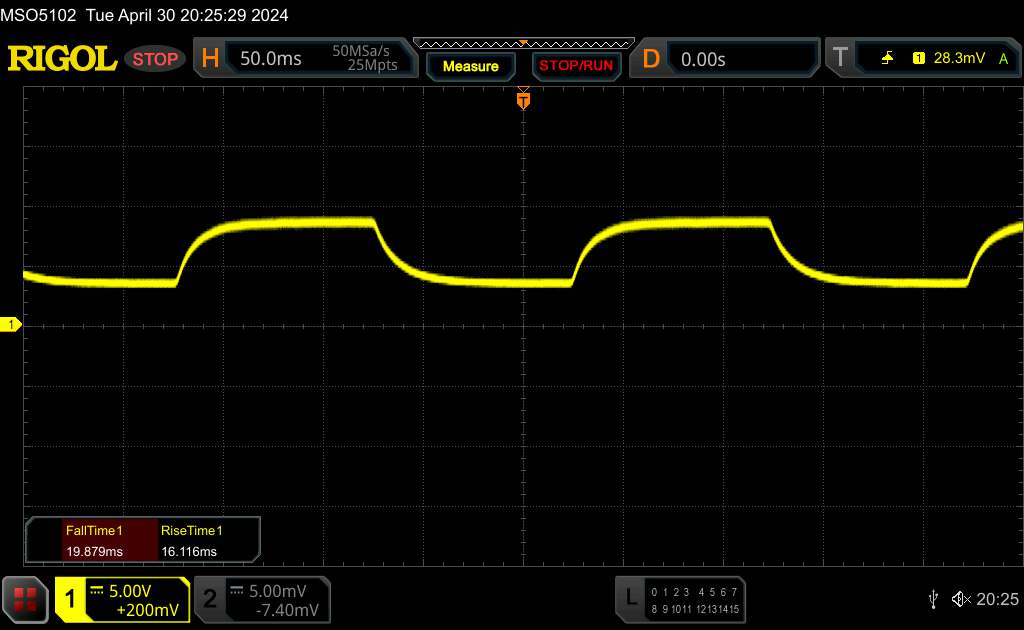
Task: Toggle the beeper sound mute icon
Action: point(961,599)
